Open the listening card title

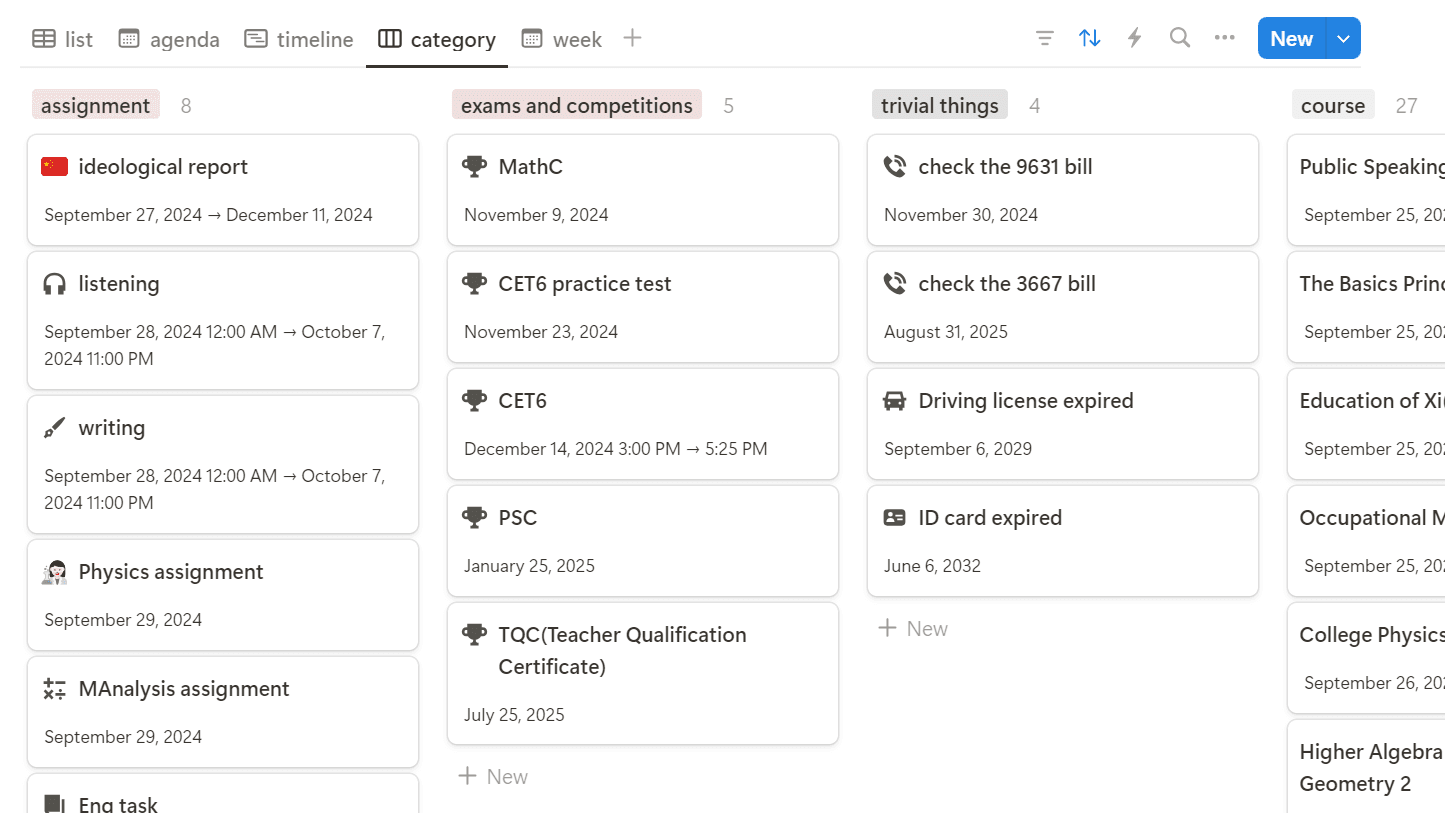pos(119,284)
